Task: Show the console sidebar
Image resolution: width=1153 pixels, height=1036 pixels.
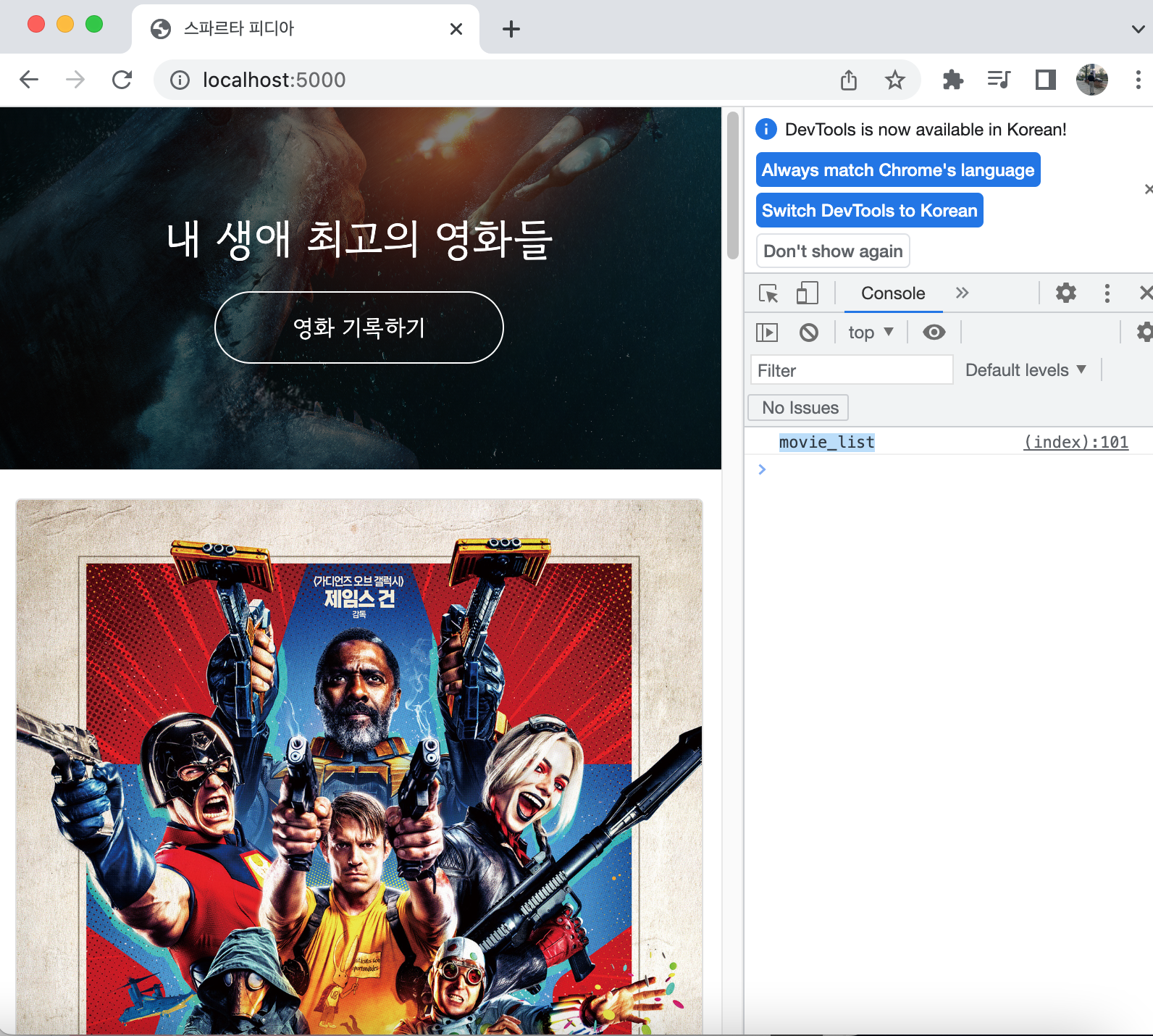Action: tap(767, 333)
